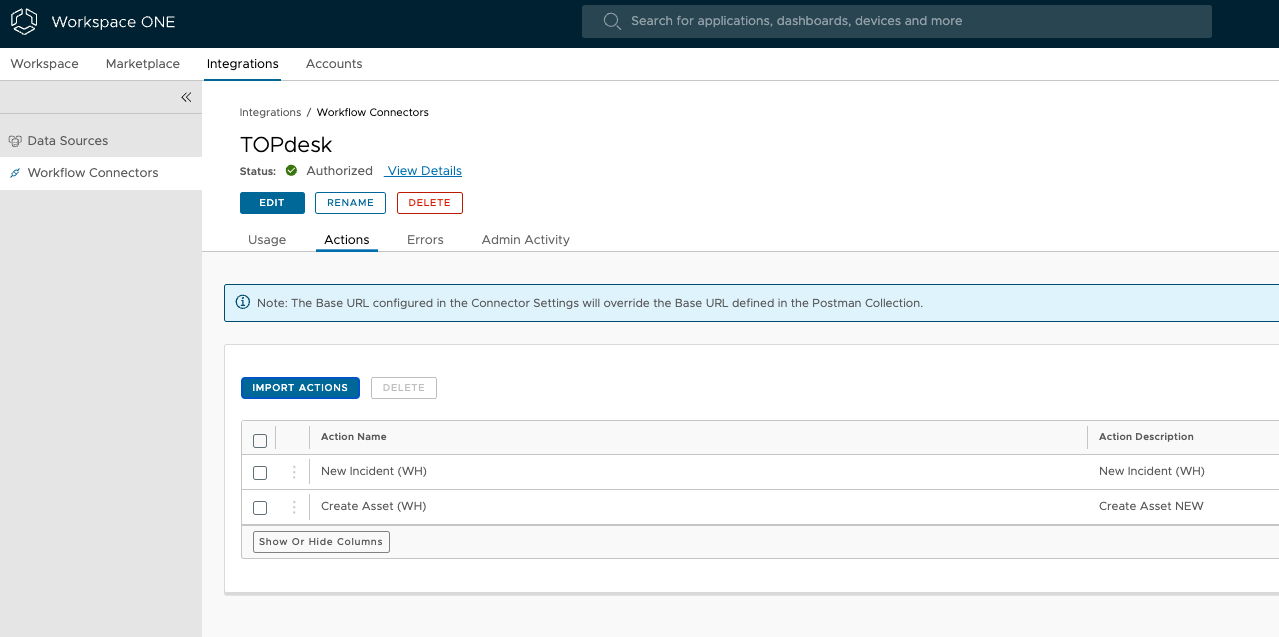The image size is (1279, 637).
Task: Open the View Details link
Action: tap(423, 170)
